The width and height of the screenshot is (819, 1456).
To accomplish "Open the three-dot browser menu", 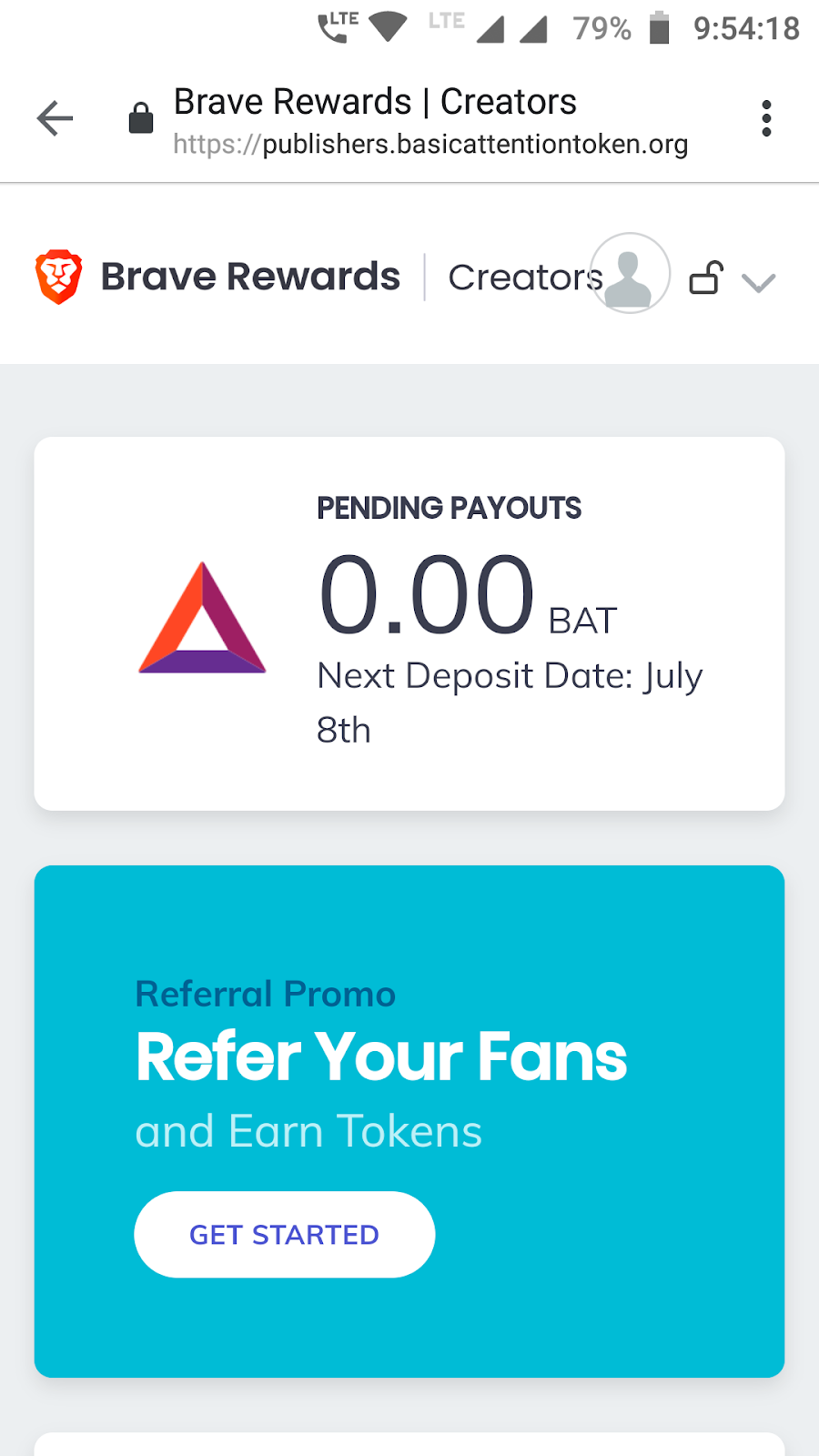I will (x=766, y=118).
